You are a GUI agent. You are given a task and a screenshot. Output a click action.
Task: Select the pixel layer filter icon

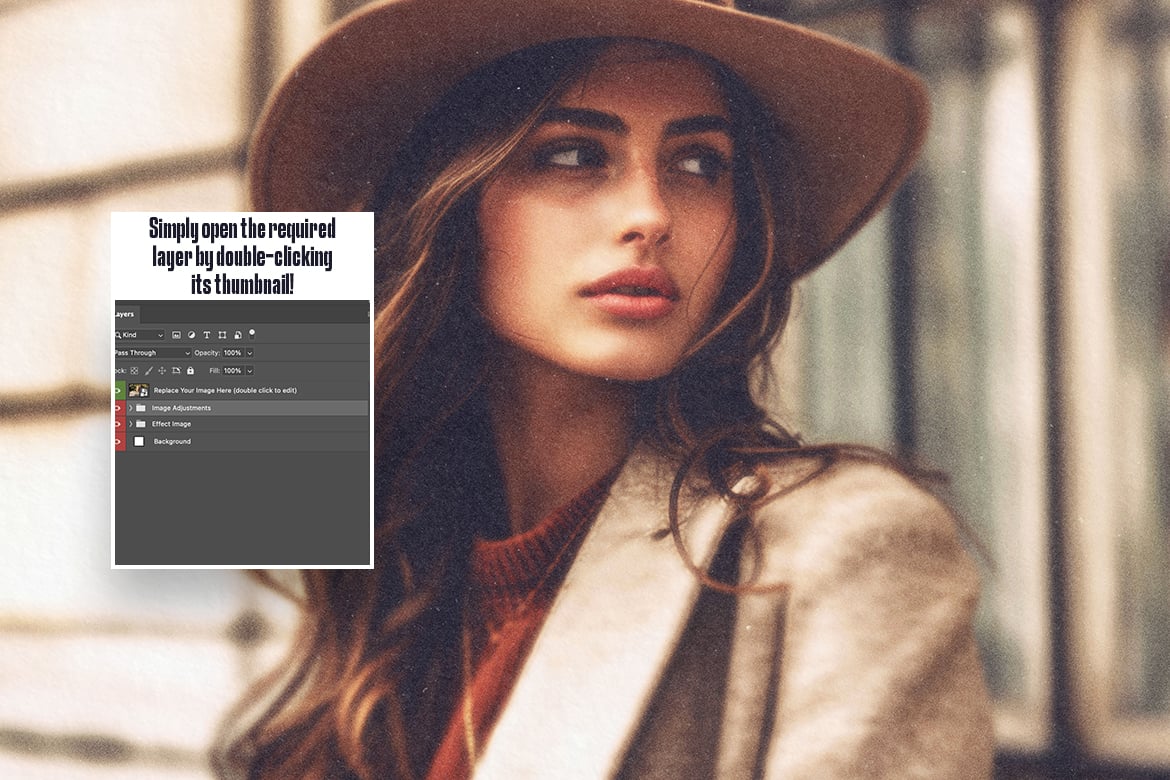point(176,335)
